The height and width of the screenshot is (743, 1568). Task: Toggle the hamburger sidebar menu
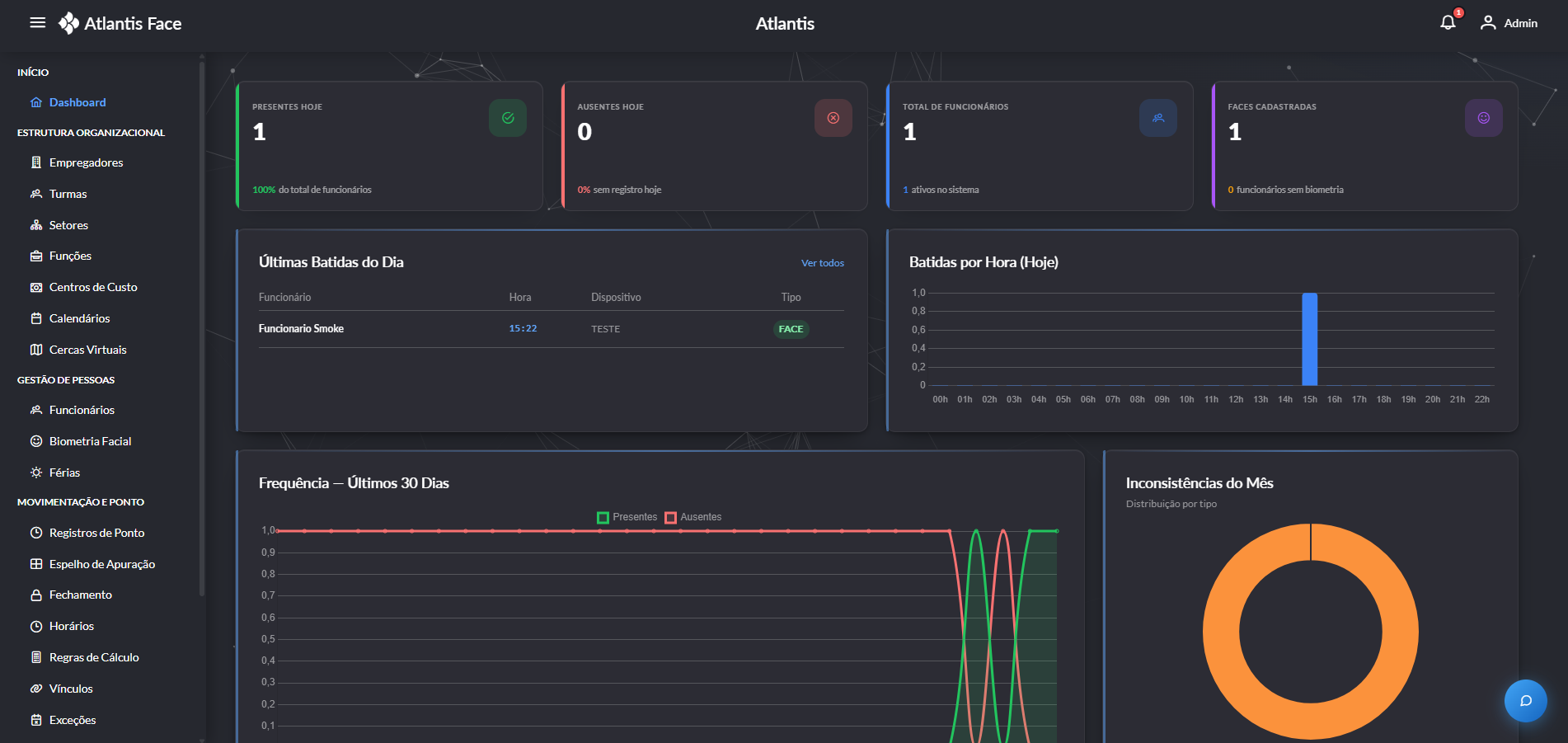(x=37, y=23)
